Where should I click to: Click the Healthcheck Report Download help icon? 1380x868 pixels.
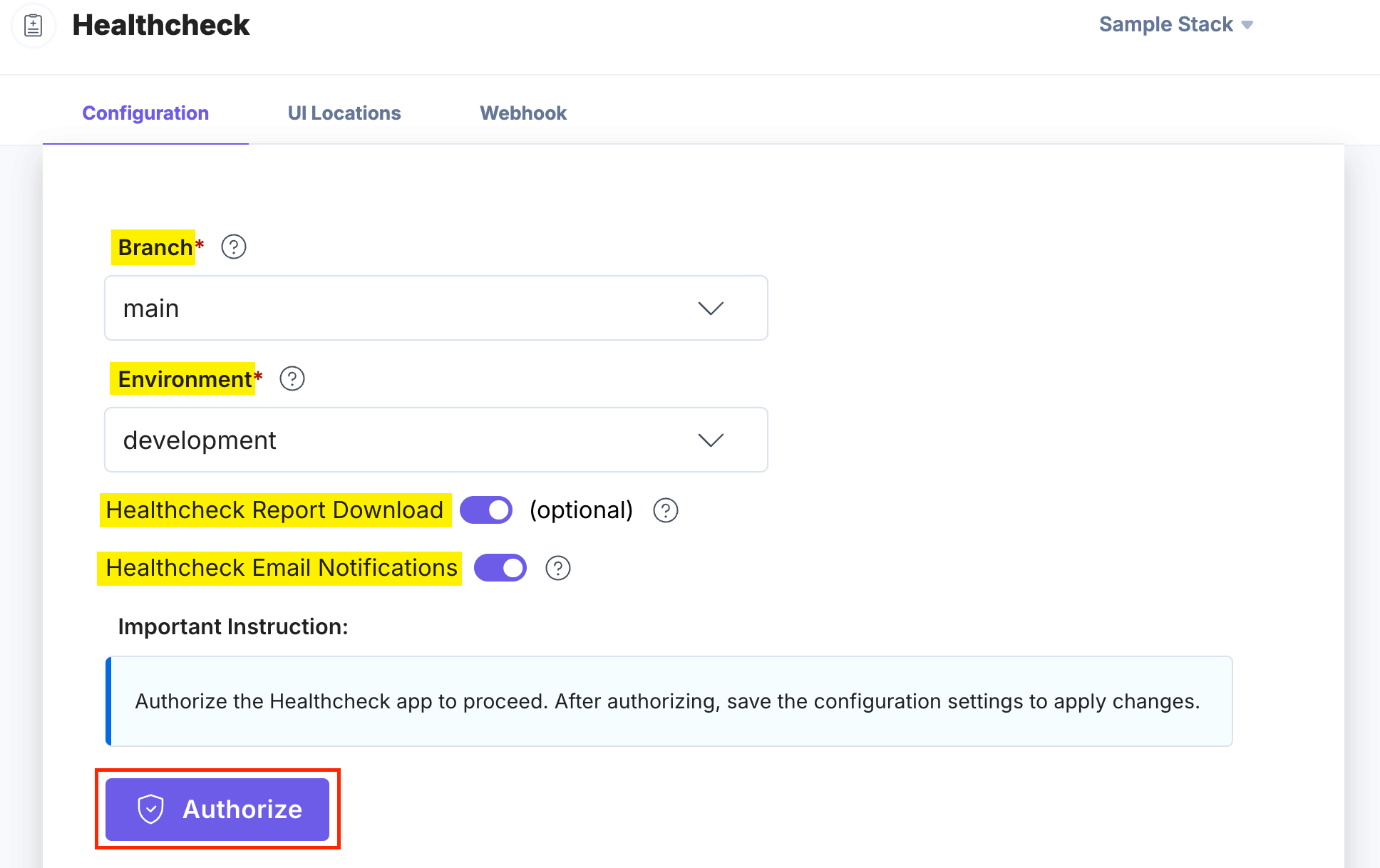tap(665, 510)
